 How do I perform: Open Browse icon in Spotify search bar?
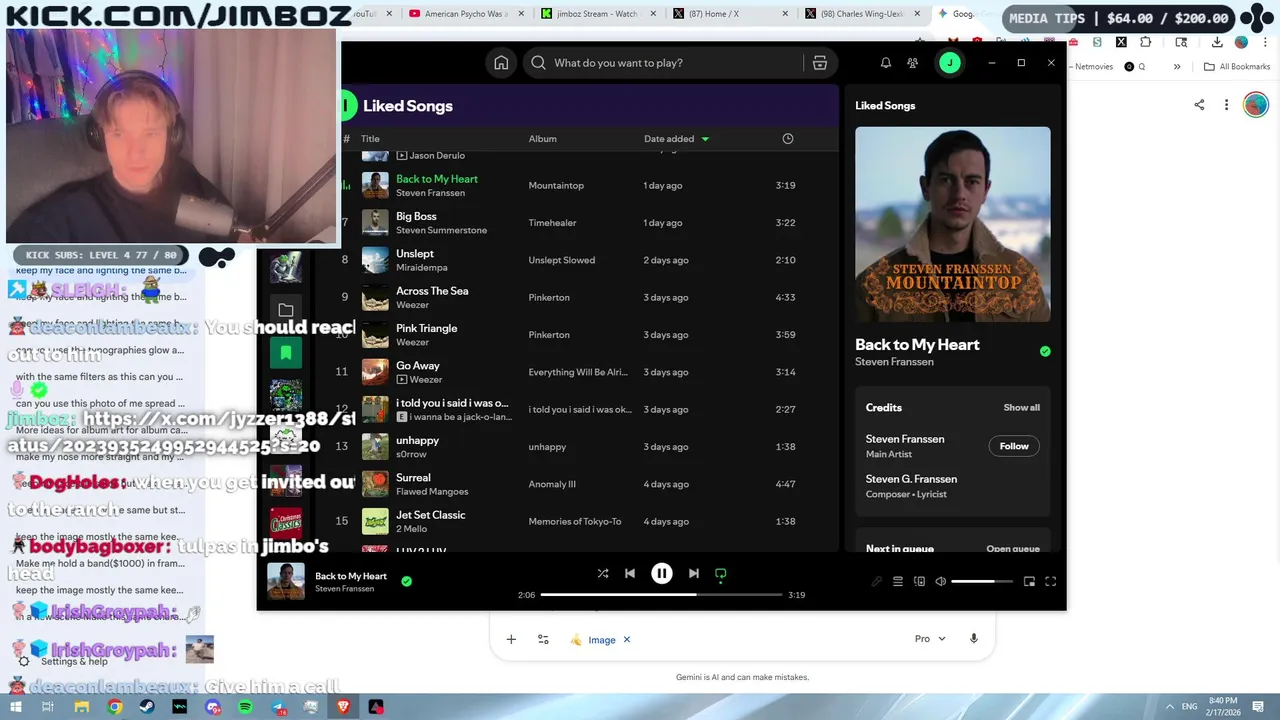820,63
